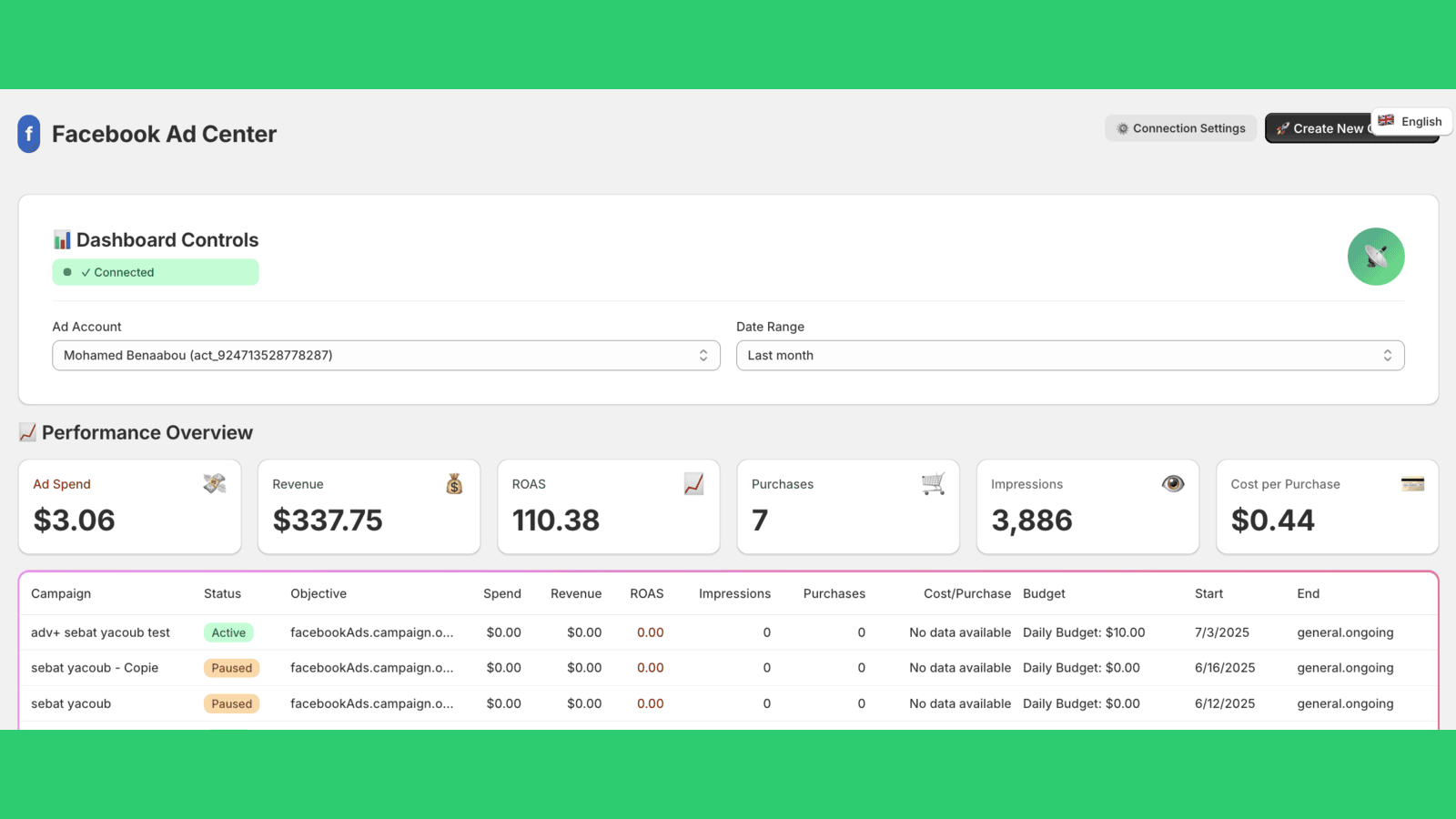Click the Spend column header
The image size is (1456, 819).
pyautogui.click(x=502, y=593)
